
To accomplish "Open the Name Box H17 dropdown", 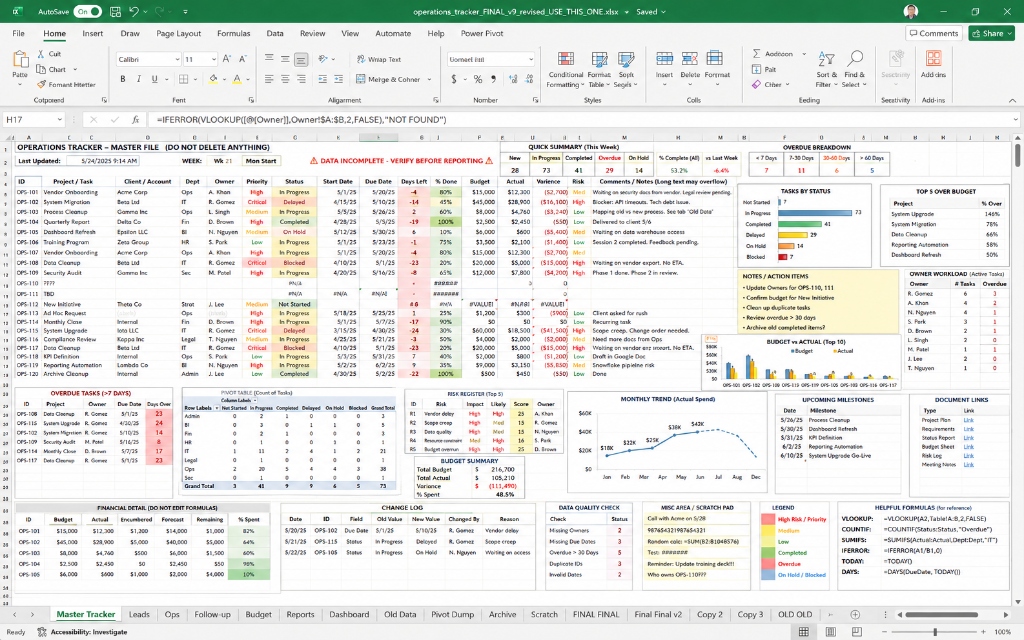I will point(59,120).
